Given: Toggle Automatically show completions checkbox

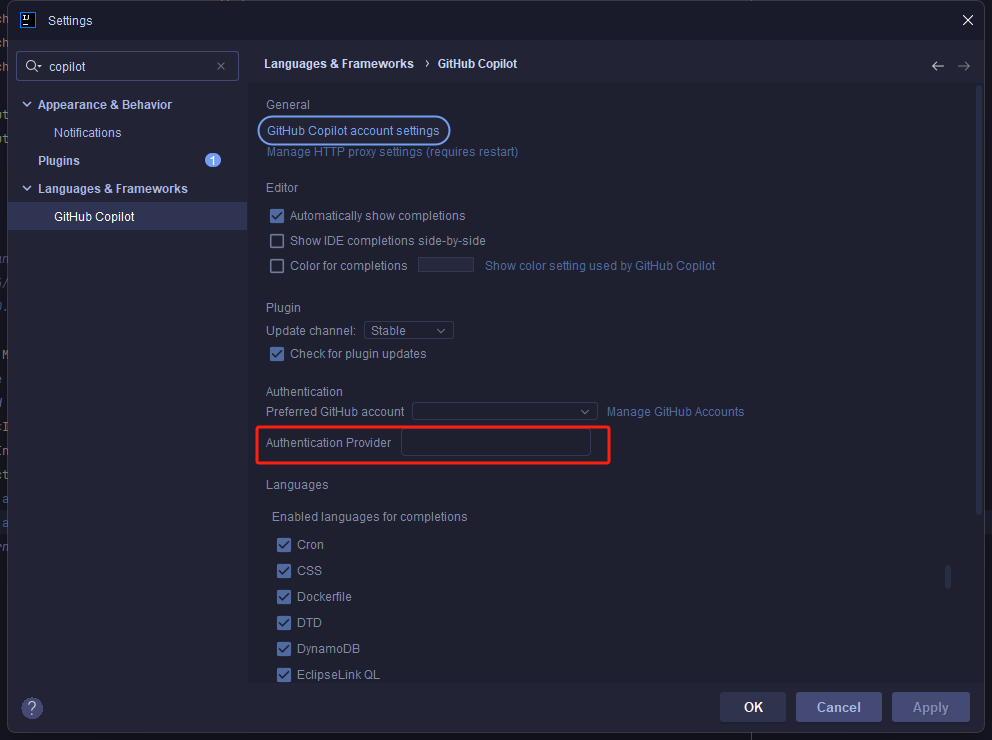Looking at the screenshot, I should 276,216.
